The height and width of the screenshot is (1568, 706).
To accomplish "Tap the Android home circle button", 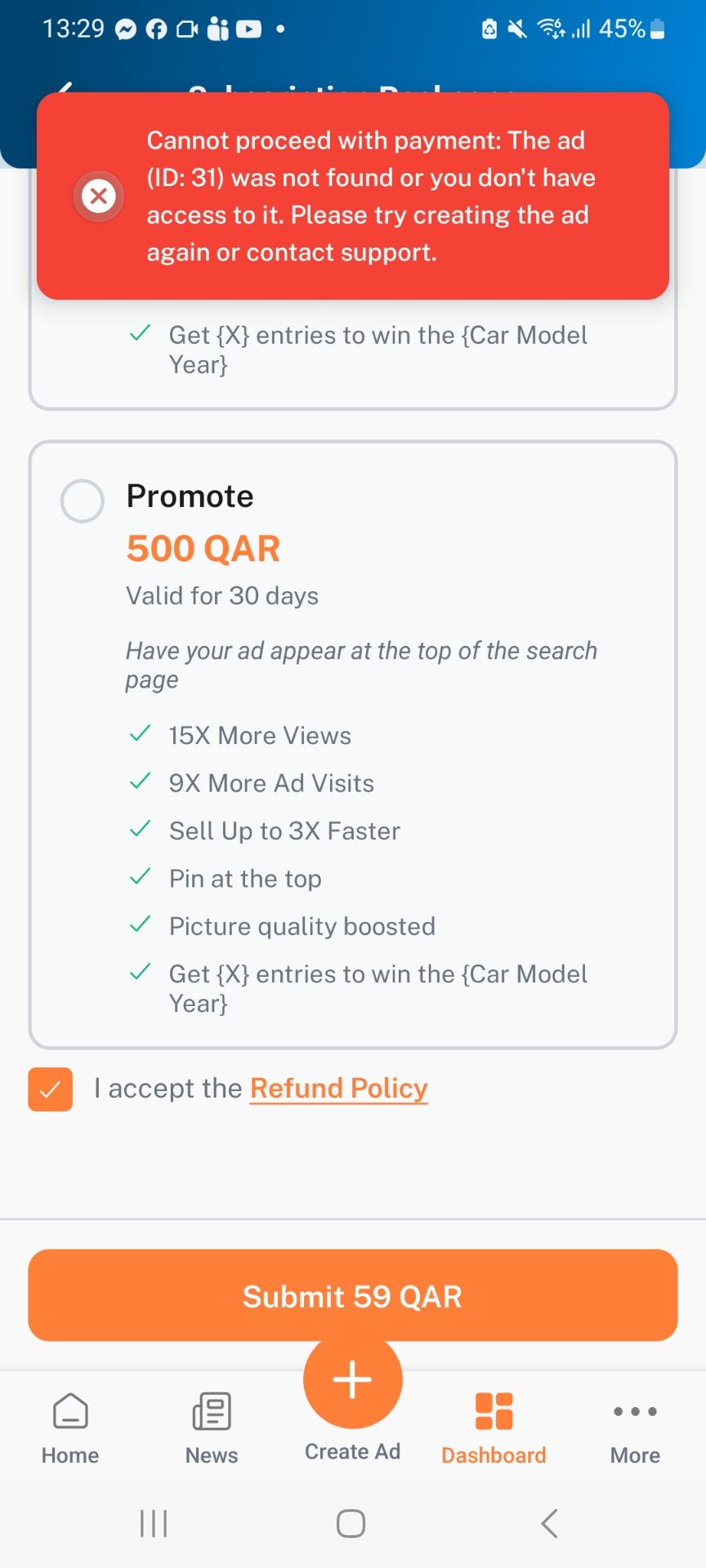I will coord(351,1523).
